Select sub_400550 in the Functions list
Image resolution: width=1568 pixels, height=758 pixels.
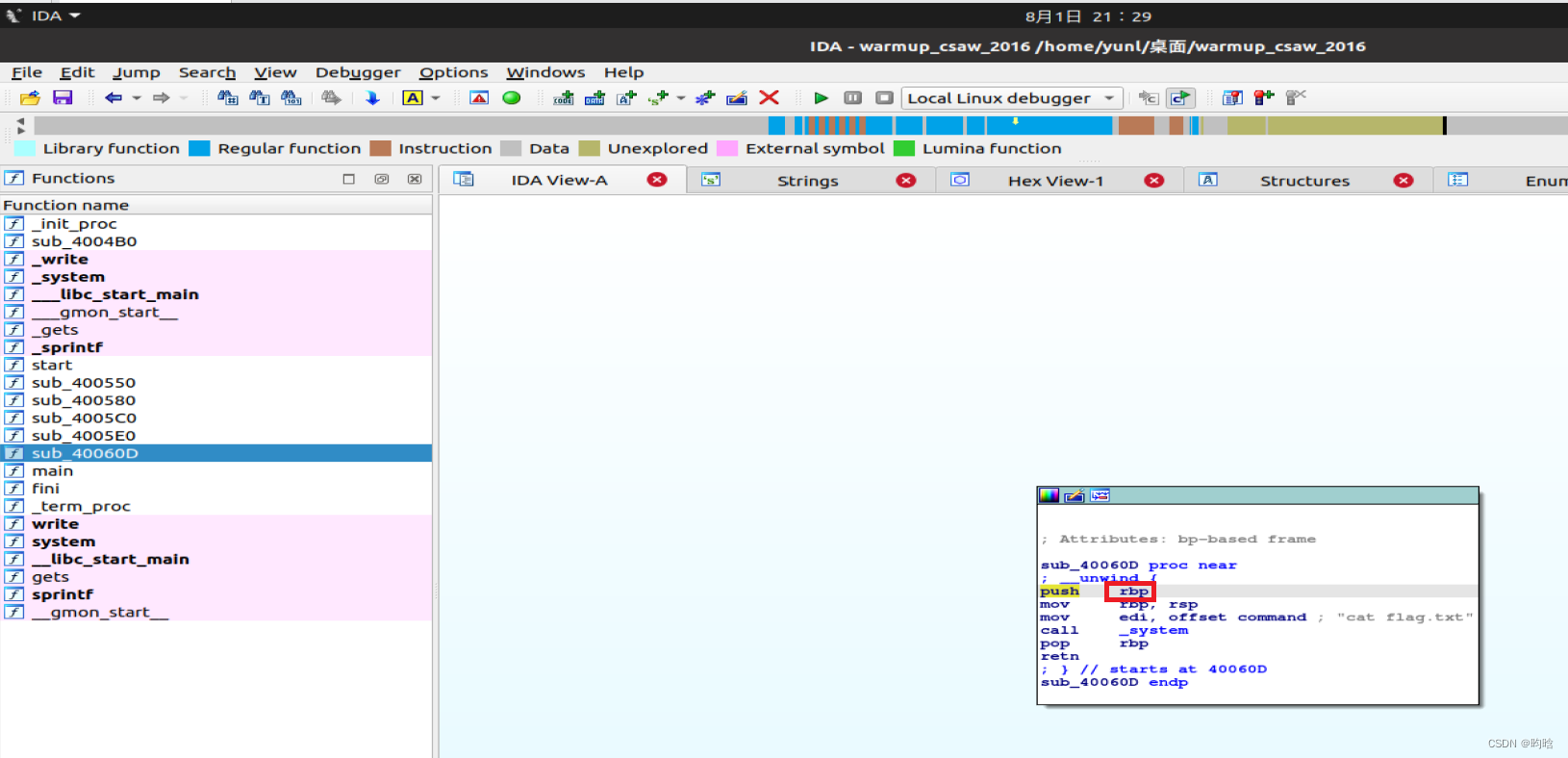[x=216, y=382]
